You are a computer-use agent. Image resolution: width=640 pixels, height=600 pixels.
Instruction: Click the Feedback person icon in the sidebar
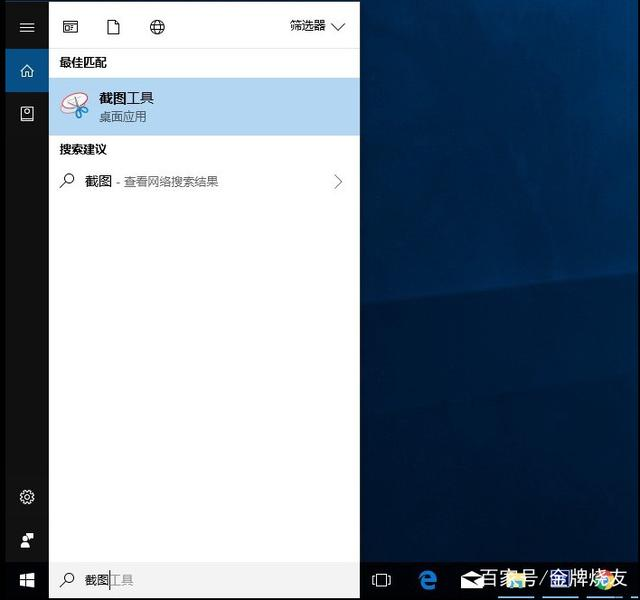tap(27, 540)
